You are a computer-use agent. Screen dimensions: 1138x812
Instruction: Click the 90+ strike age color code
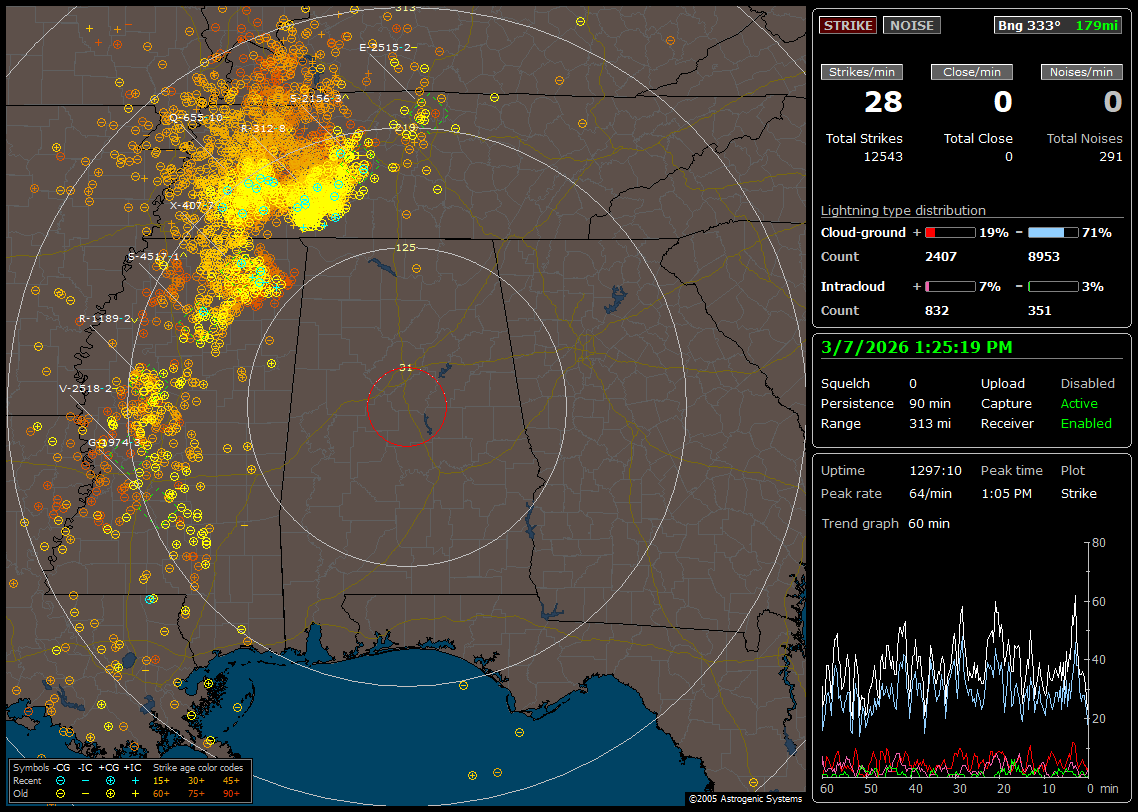coord(231,793)
